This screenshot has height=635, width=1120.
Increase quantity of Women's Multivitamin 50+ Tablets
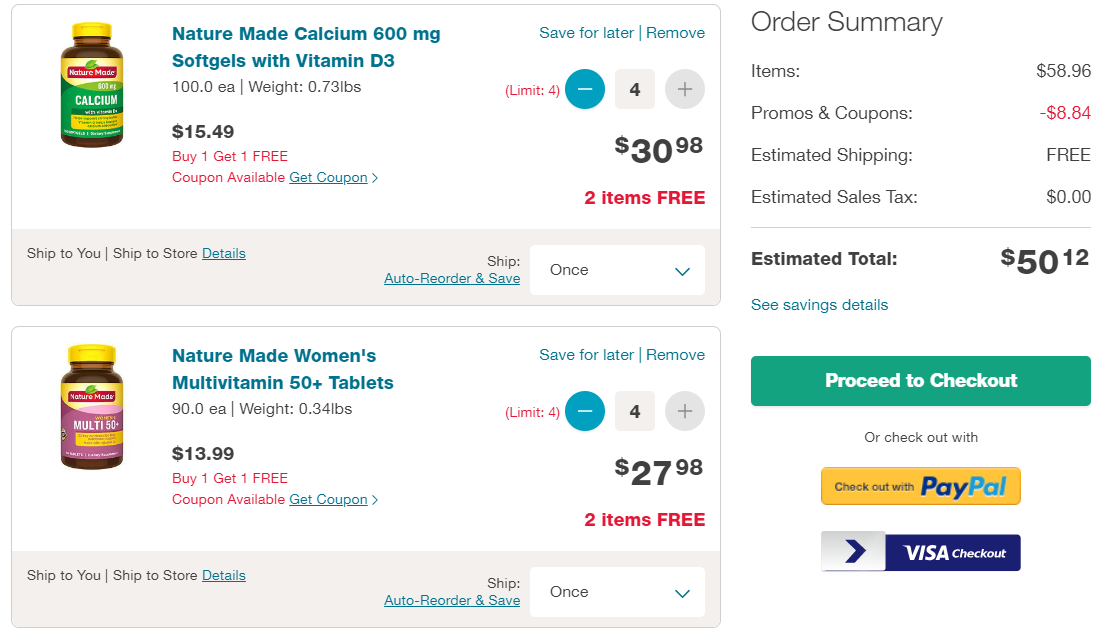click(684, 411)
